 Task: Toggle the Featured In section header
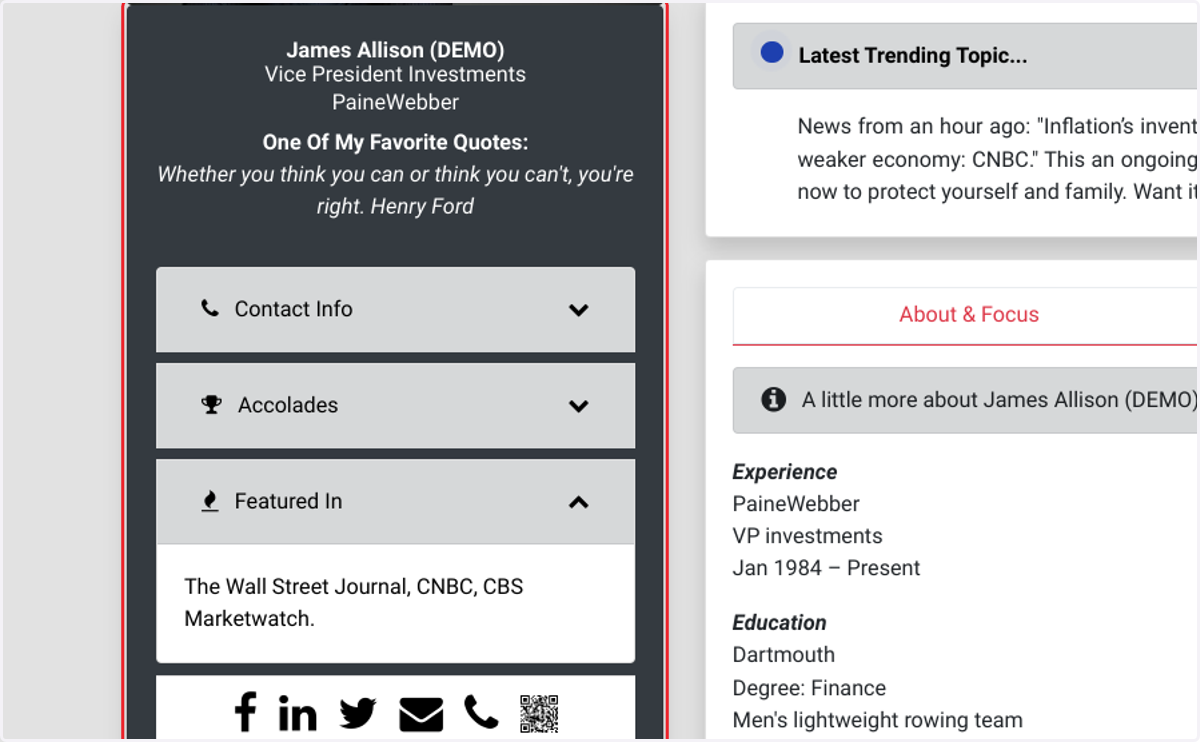395,501
